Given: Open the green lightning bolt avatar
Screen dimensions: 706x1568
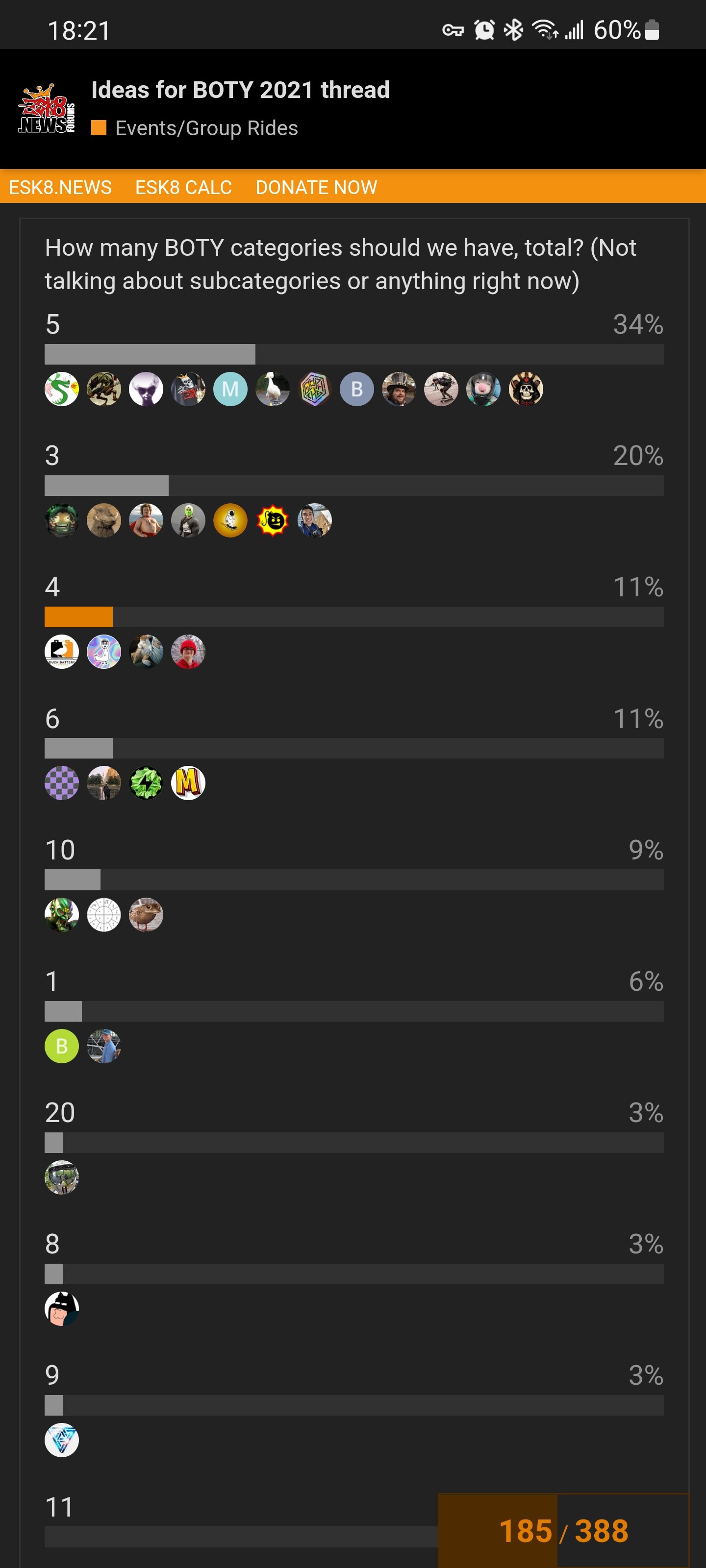Looking at the screenshot, I should tap(146, 783).
